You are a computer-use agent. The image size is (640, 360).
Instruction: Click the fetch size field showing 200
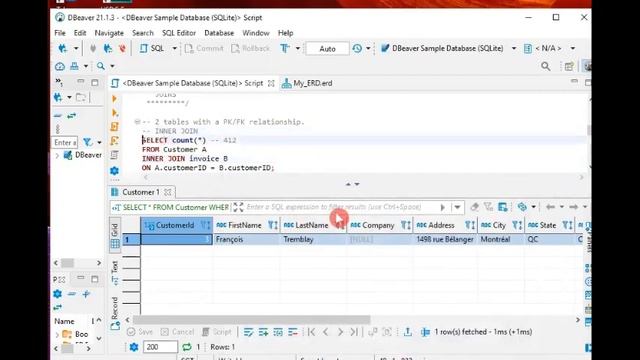click(x=160, y=347)
